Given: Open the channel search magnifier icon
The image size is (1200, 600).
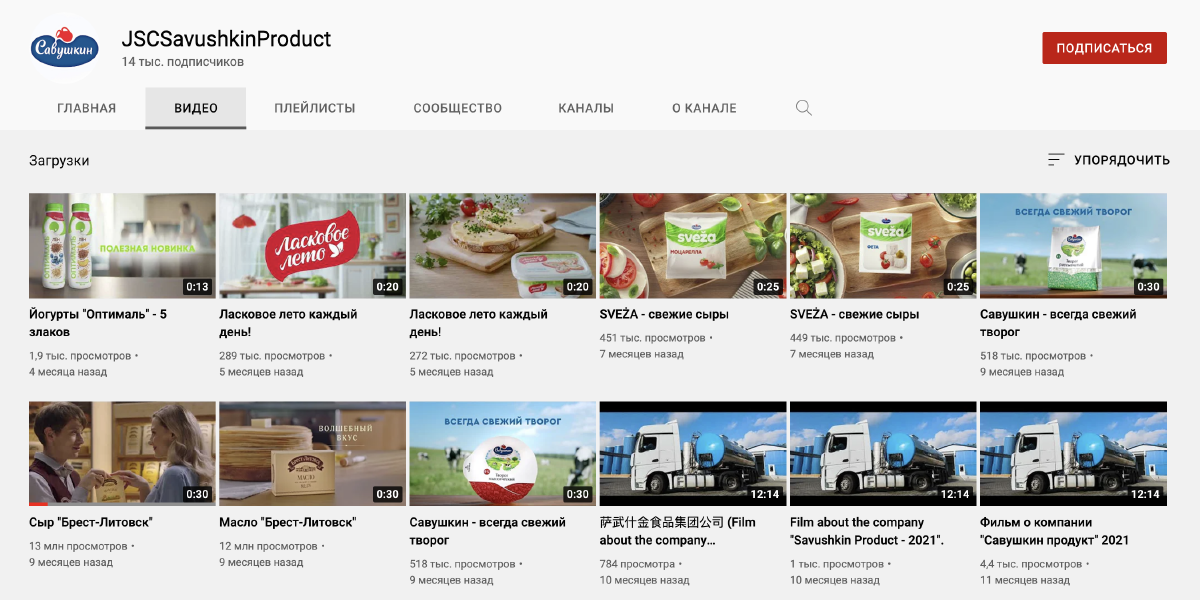Looking at the screenshot, I should [x=803, y=108].
